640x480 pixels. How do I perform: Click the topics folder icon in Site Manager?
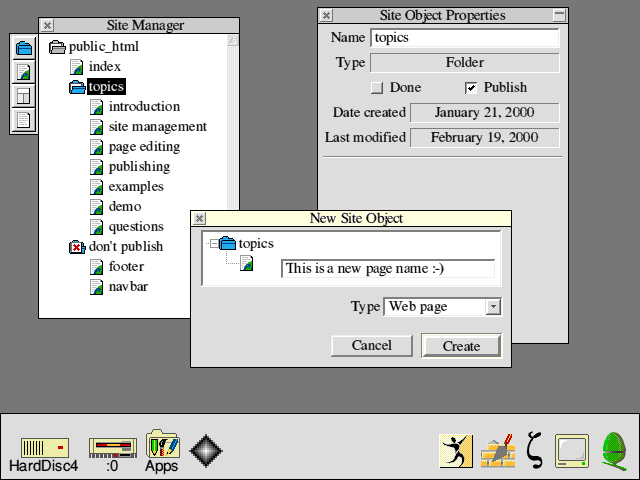tap(77, 87)
